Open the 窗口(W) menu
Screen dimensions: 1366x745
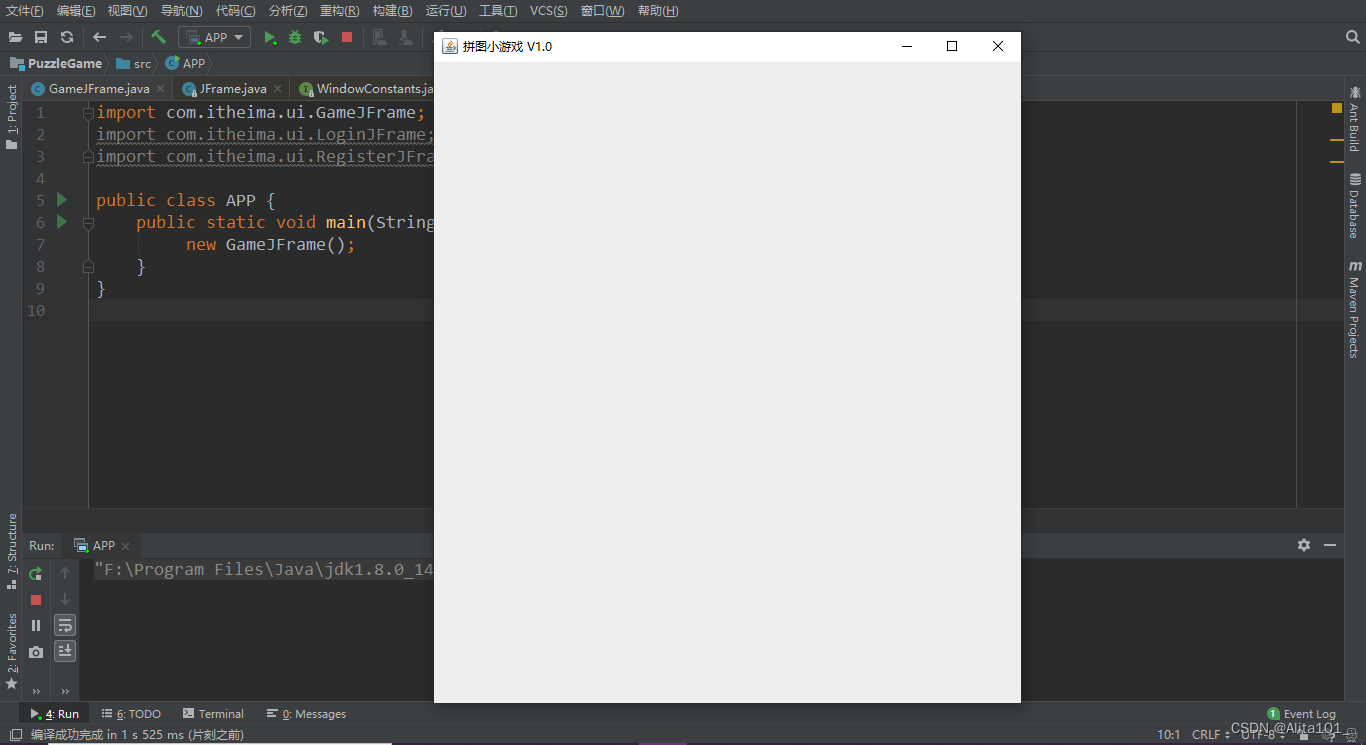pyautogui.click(x=602, y=11)
